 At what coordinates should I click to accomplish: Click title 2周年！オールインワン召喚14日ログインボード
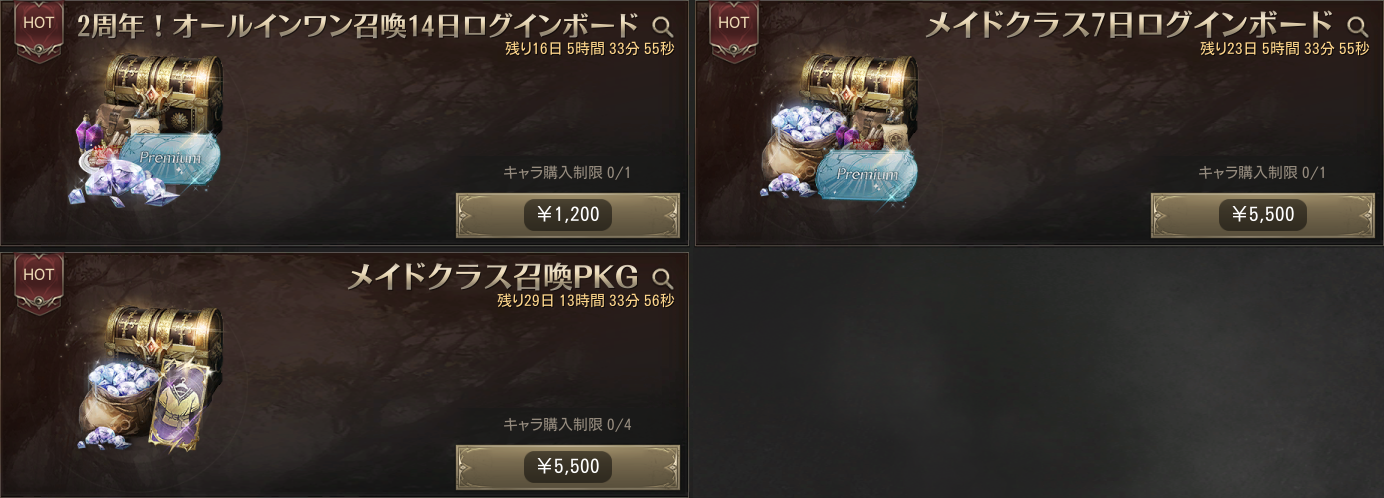tap(358, 25)
